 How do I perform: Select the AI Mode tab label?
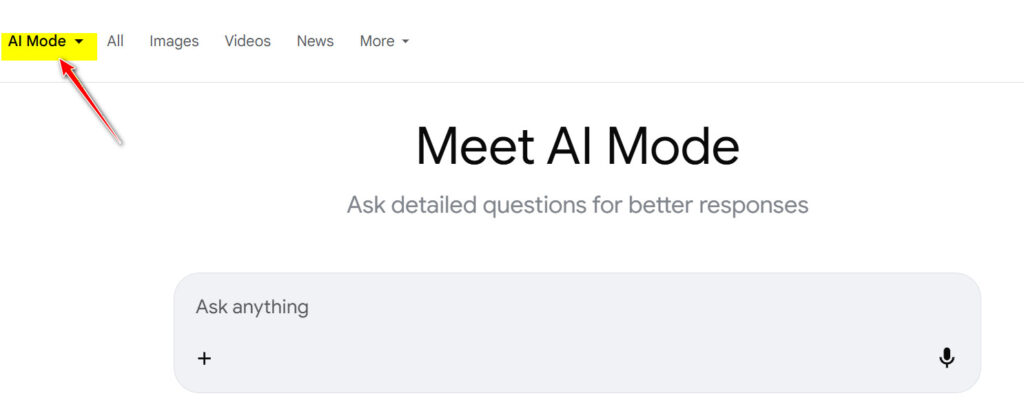(37, 41)
